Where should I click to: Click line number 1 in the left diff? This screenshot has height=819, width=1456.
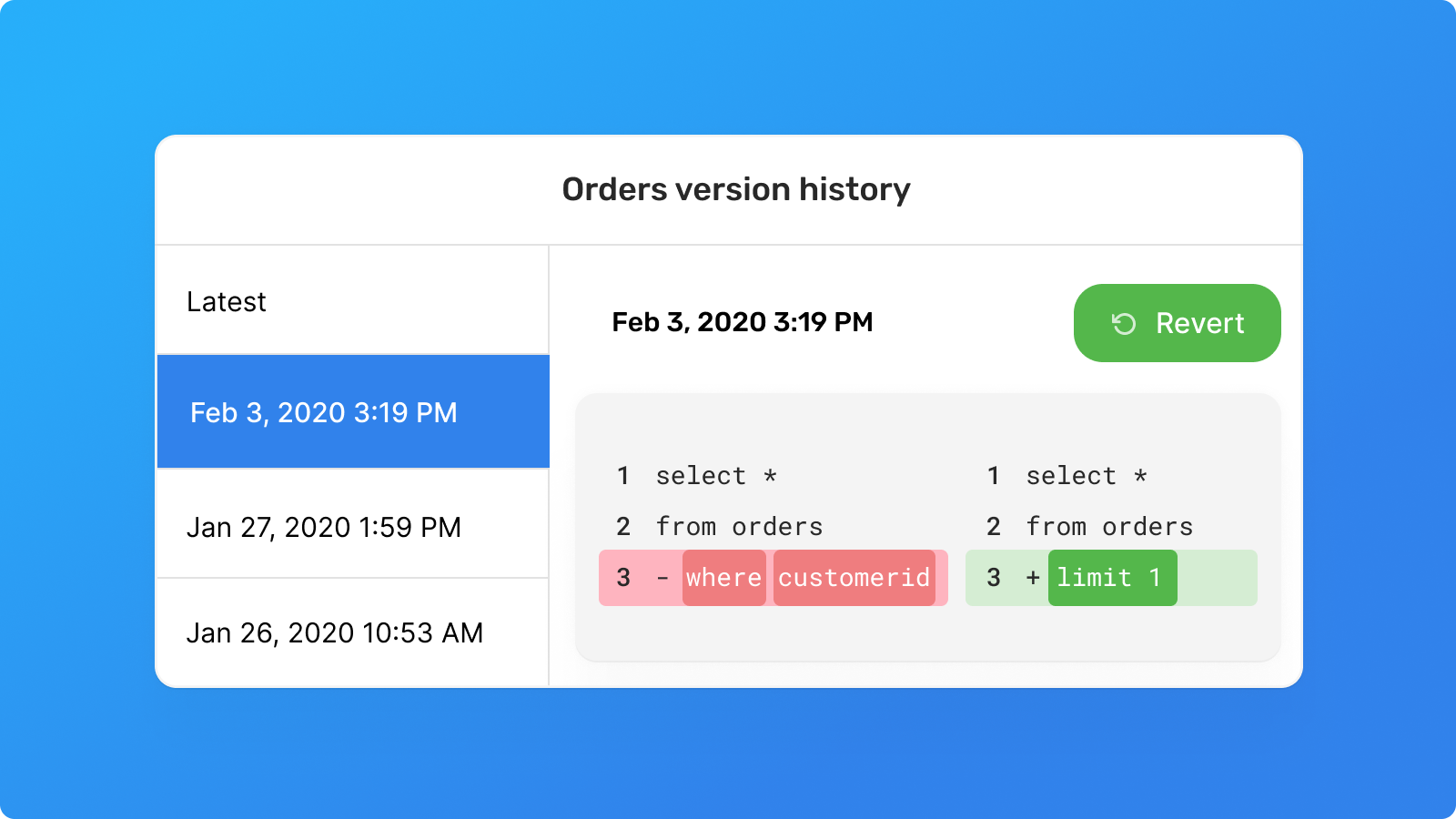point(623,476)
